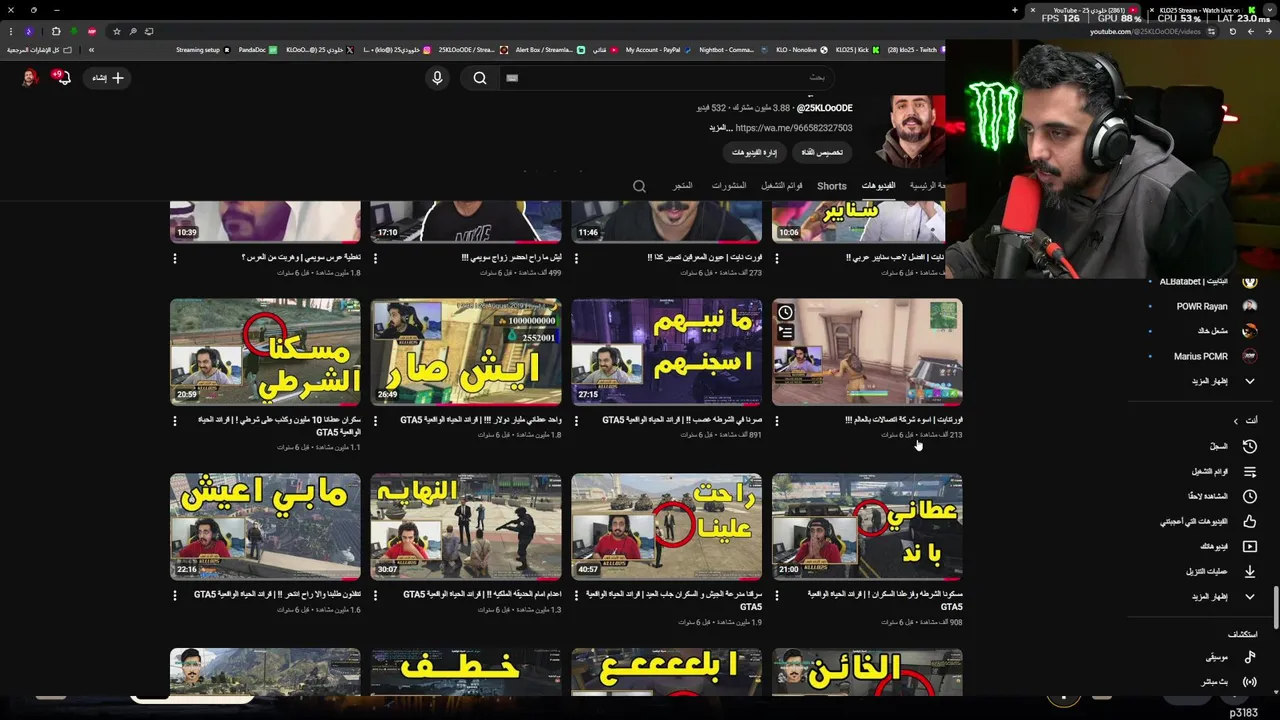Expand channel description with ...المزيد
Viewport: 1280px width, 720px height.
[x=721, y=128]
